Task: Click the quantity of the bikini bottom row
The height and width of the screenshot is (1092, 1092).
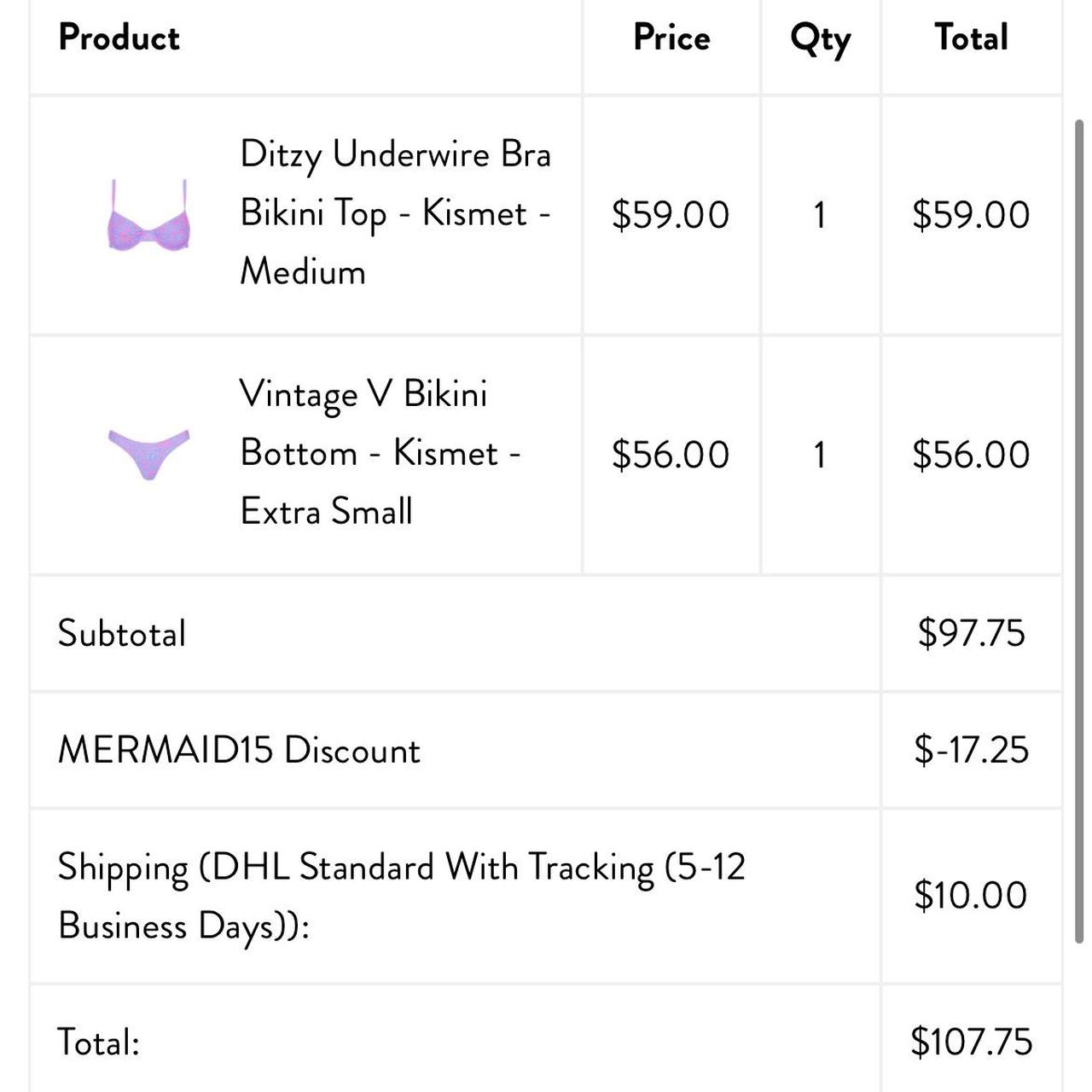Action: [x=820, y=455]
